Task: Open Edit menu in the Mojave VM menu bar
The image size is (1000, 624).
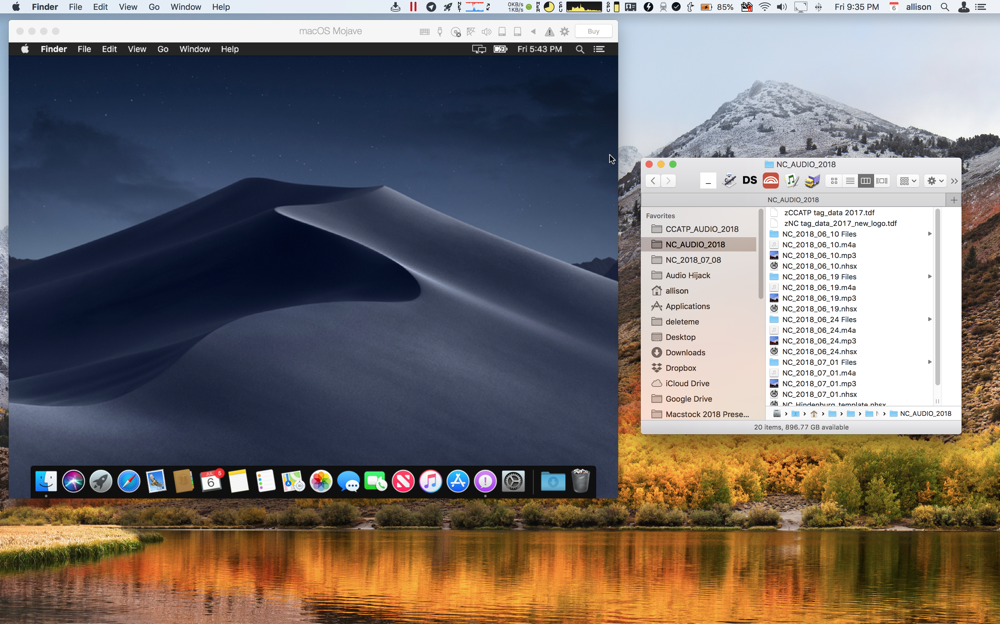Action: click(x=109, y=49)
